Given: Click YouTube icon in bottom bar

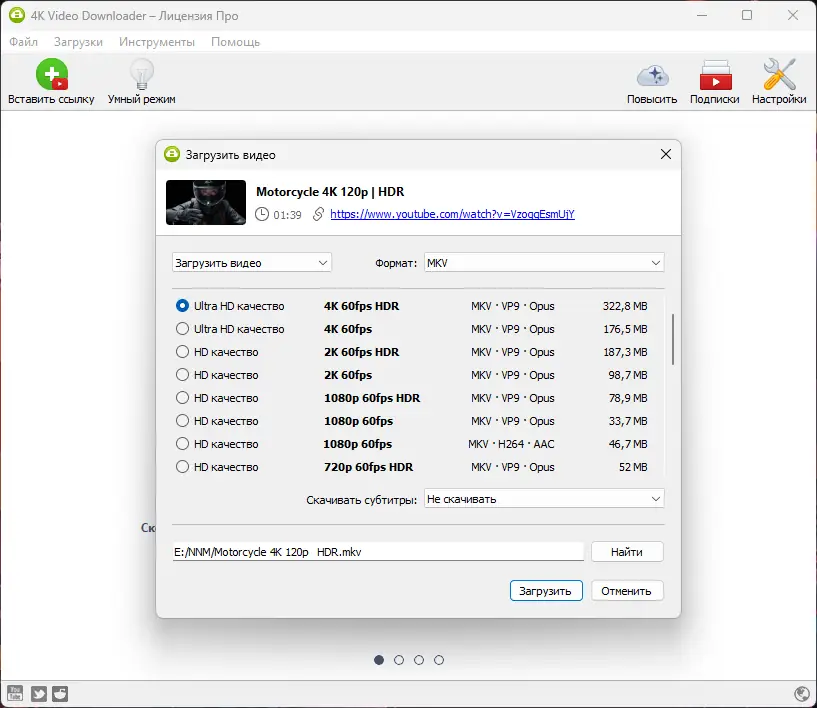Looking at the screenshot, I should (x=15, y=693).
